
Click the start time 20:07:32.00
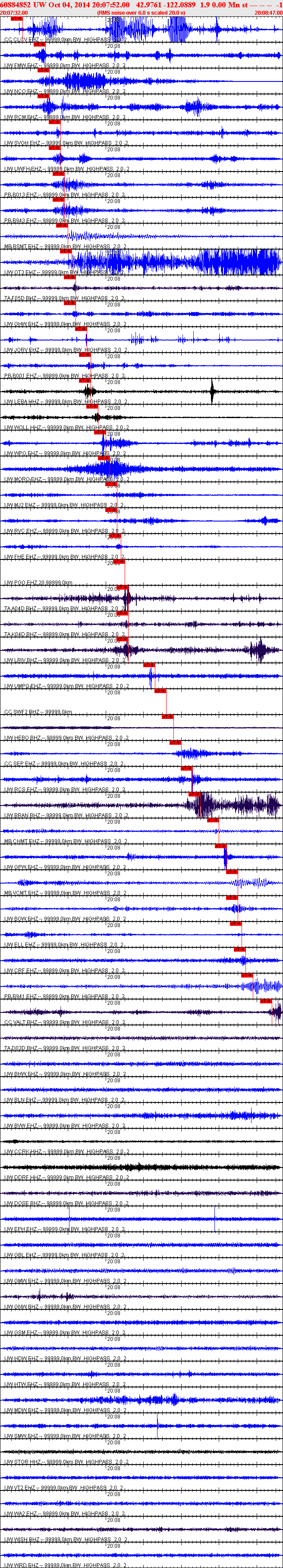tap(14, 12)
